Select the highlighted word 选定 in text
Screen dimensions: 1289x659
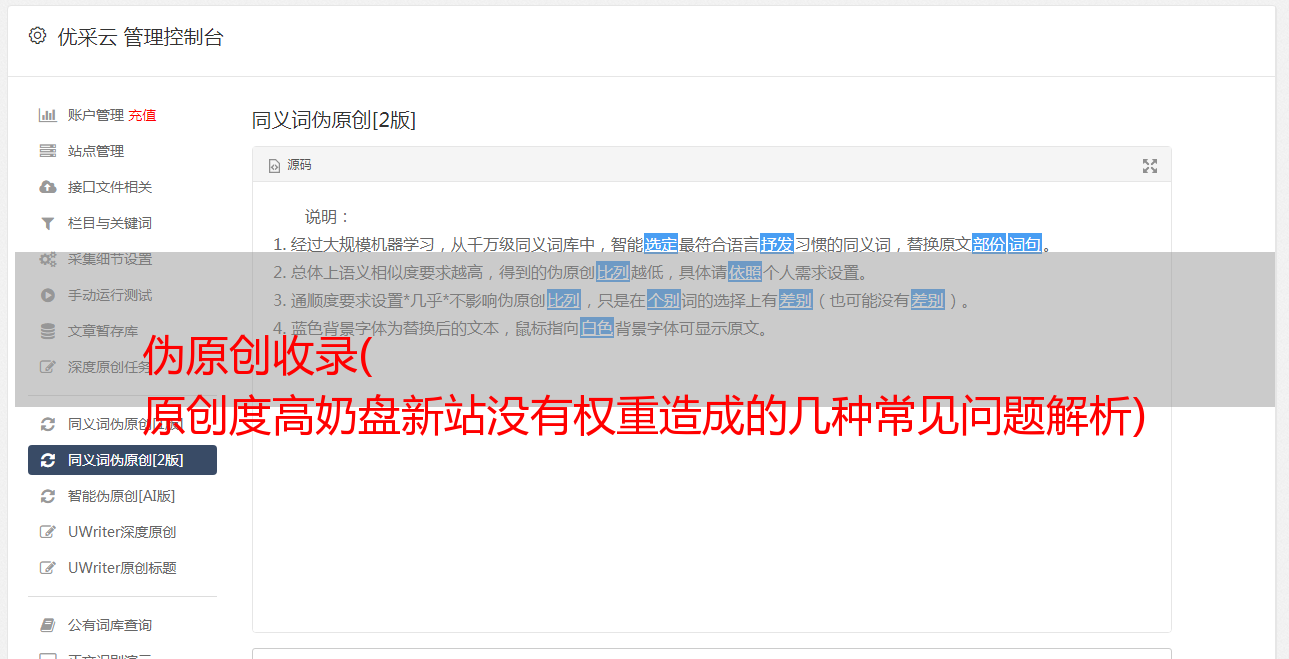tap(661, 244)
